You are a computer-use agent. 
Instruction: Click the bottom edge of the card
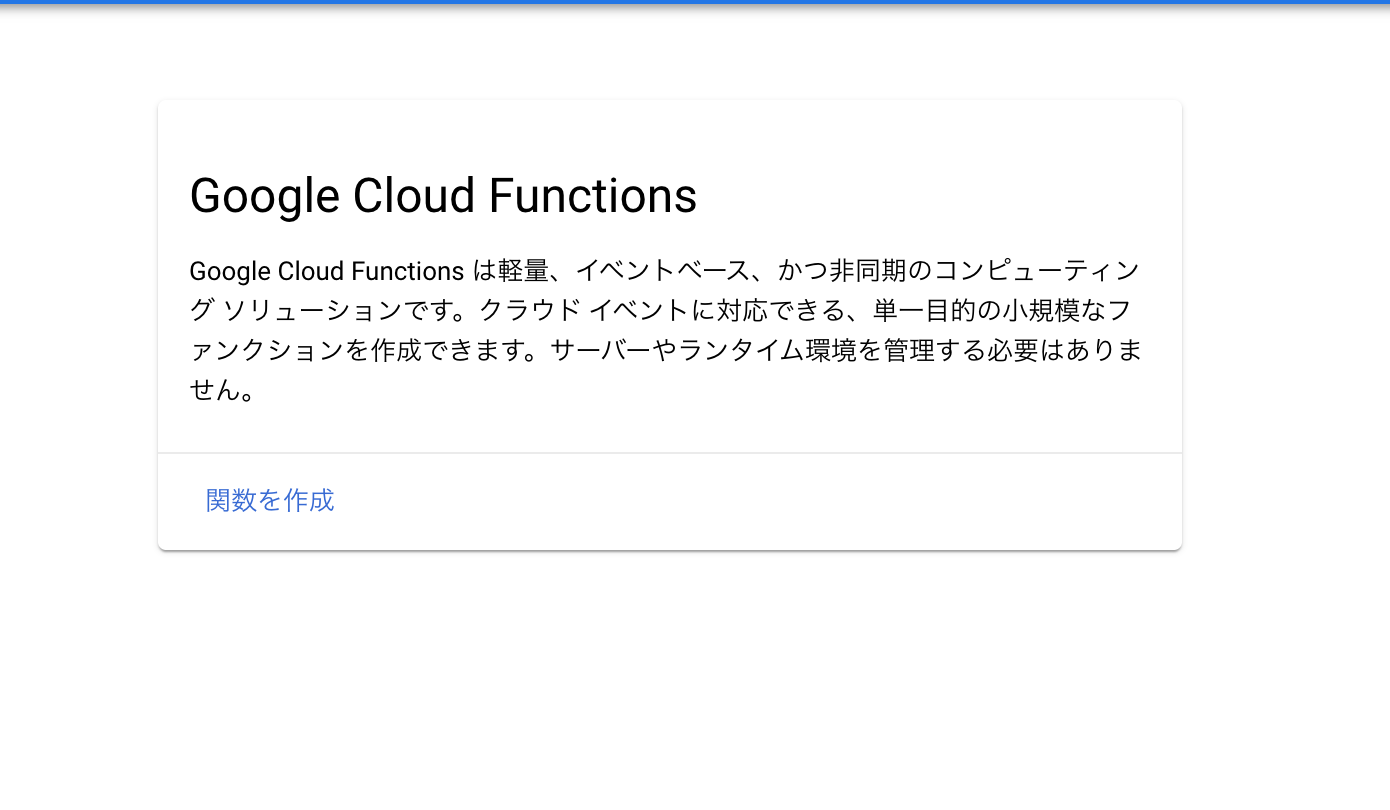670,548
